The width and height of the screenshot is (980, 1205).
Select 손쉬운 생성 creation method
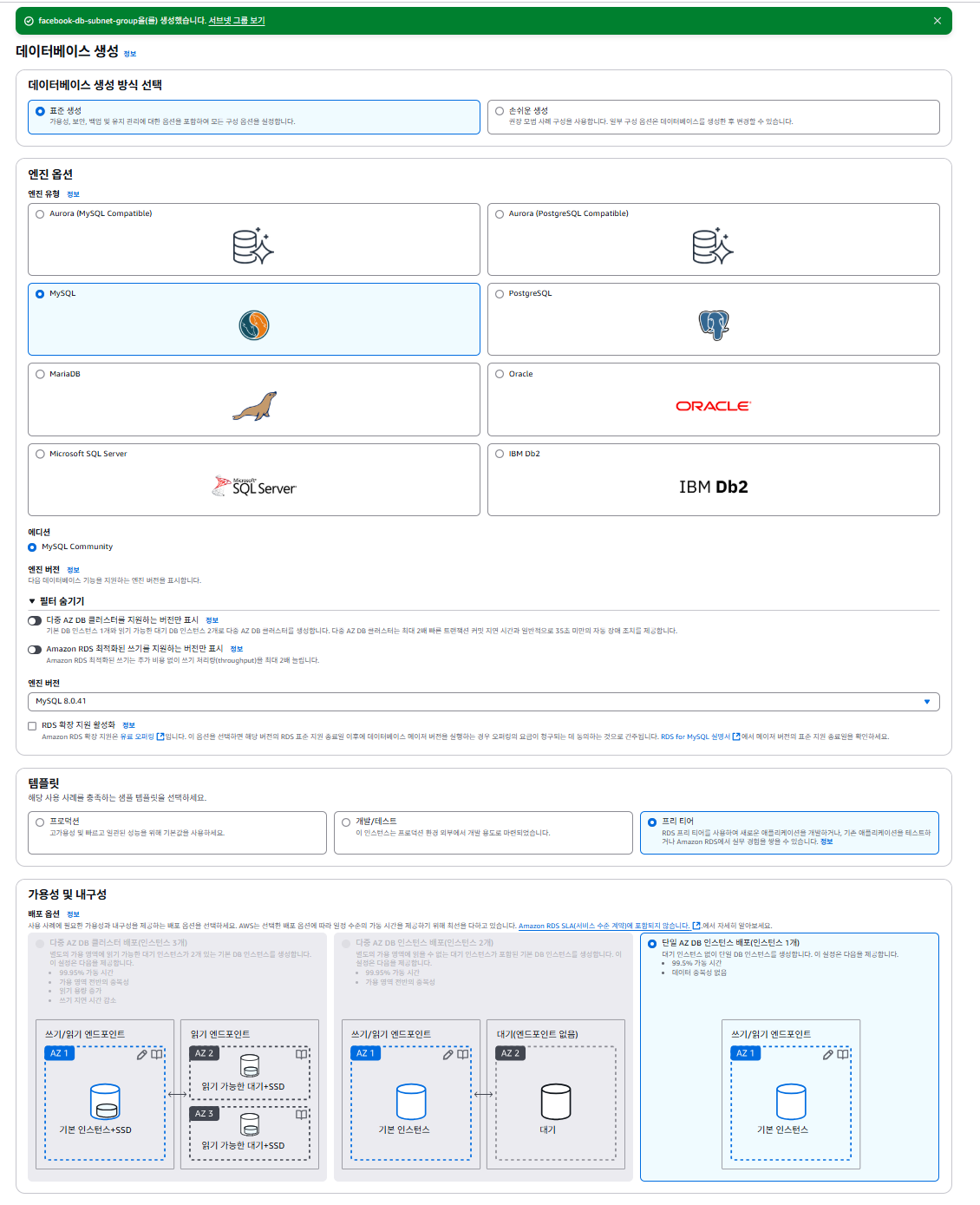(x=713, y=117)
